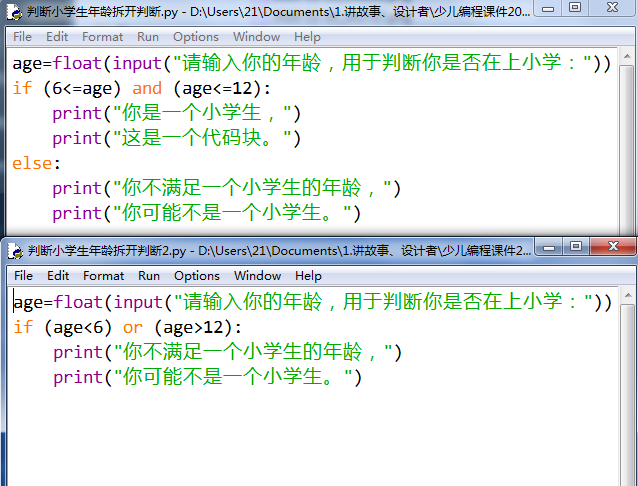Screen dimensions: 638x486
Task: Click vertical scrollbar track in top editor
Action: click(627, 151)
